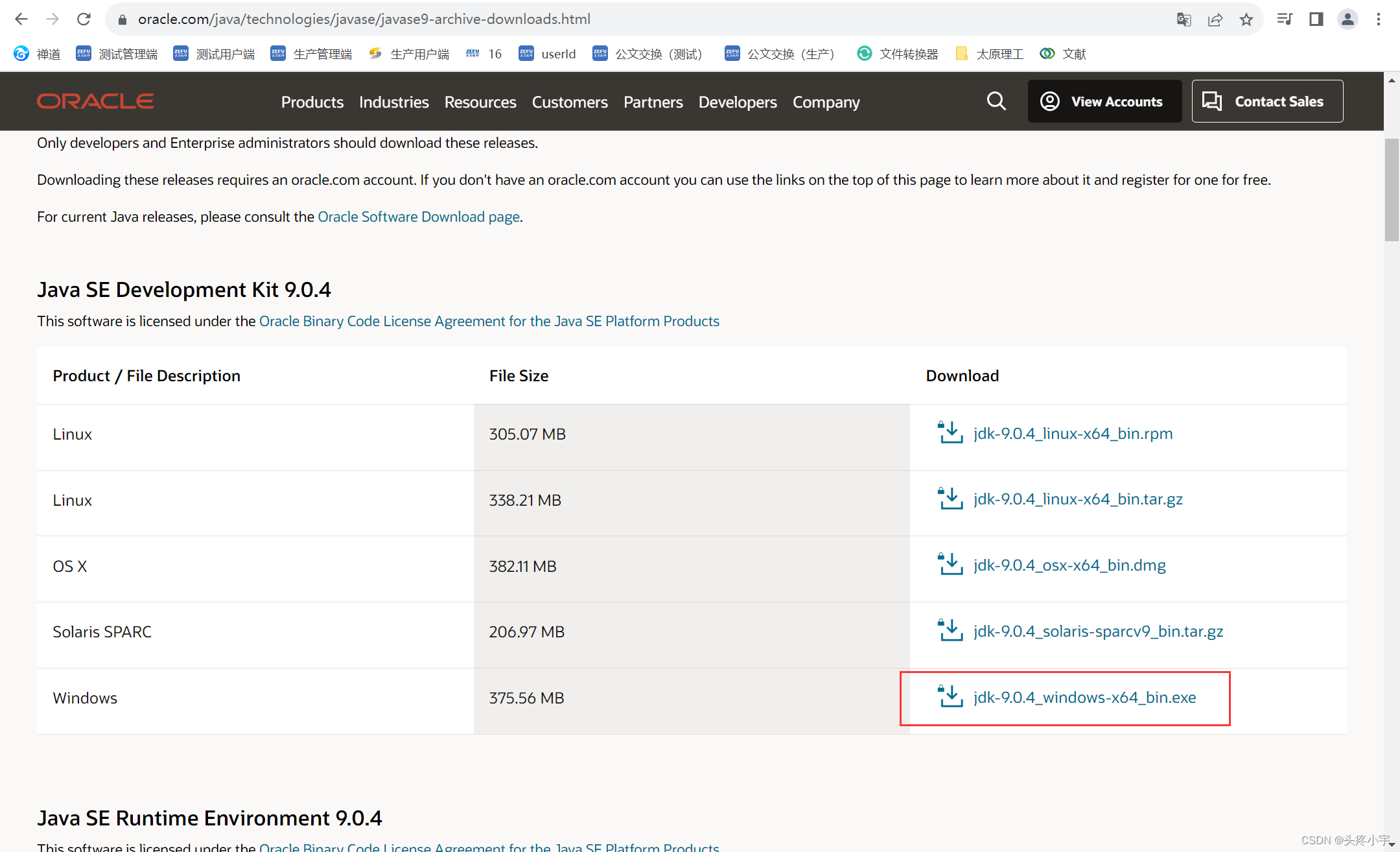Open the Oracle search icon
This screenshot has height=852, width=1400.
click(996, 101)
